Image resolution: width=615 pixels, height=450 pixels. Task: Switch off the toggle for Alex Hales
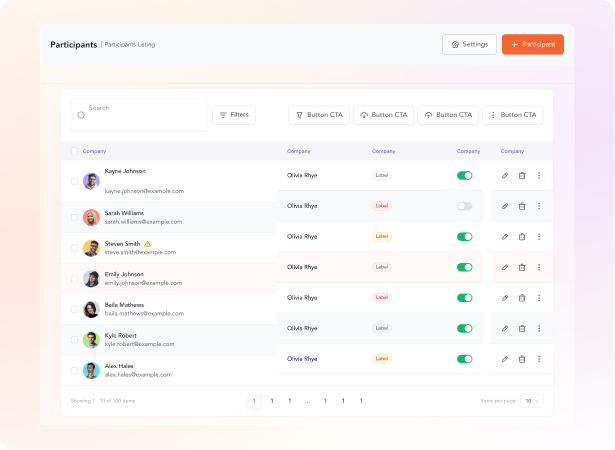point(465,359)
